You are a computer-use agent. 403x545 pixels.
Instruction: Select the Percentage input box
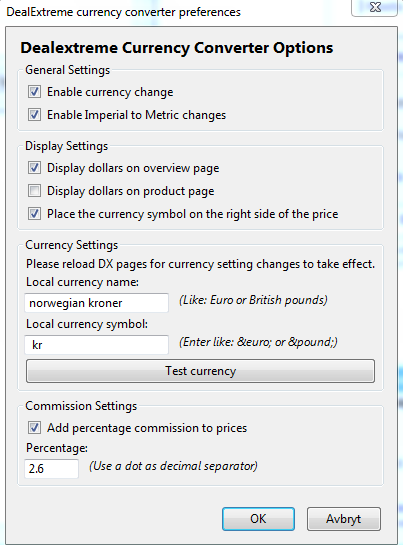(x=51, y=469)
